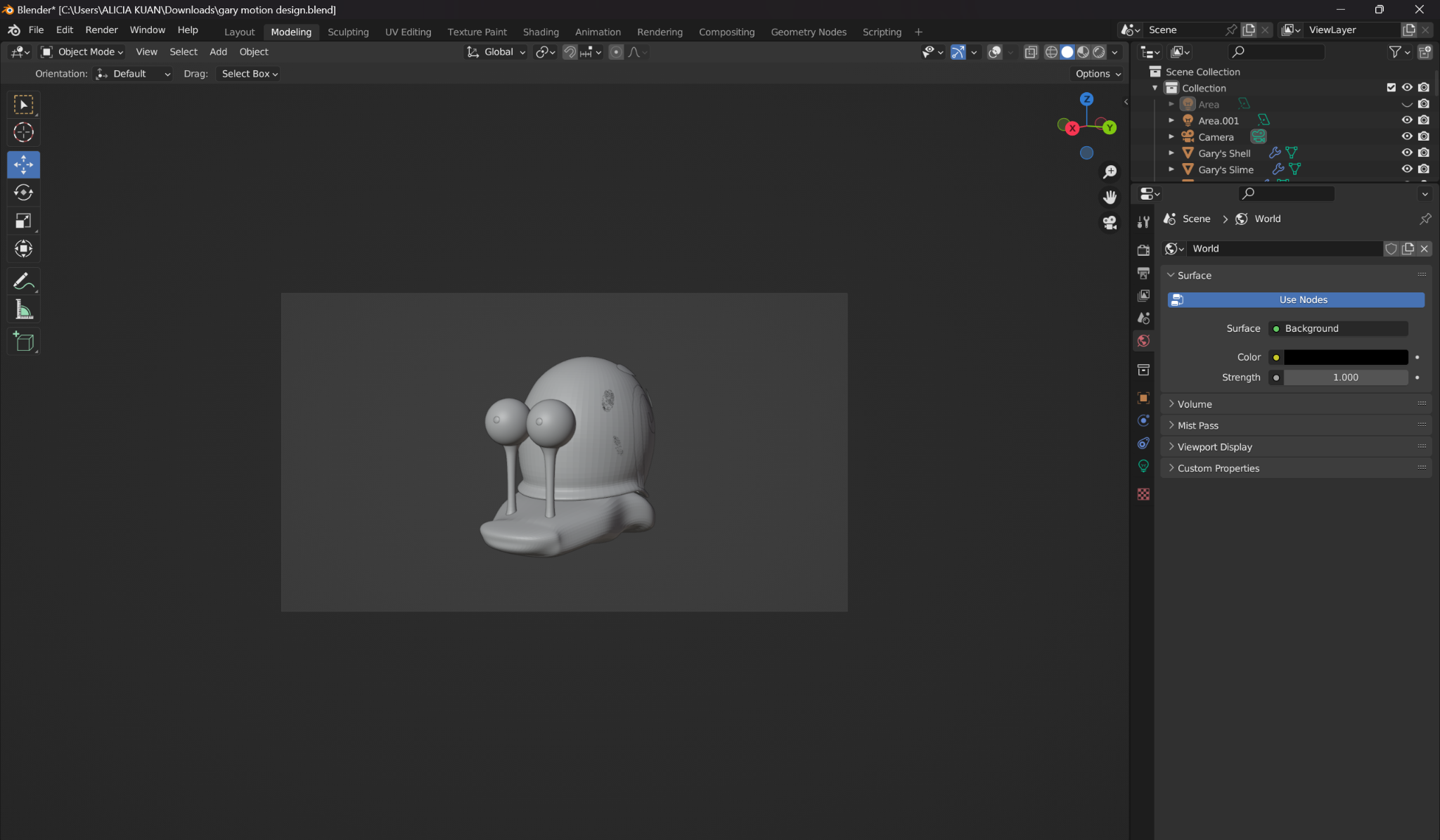Open the Global orientation dropdown

pos(496,52)
